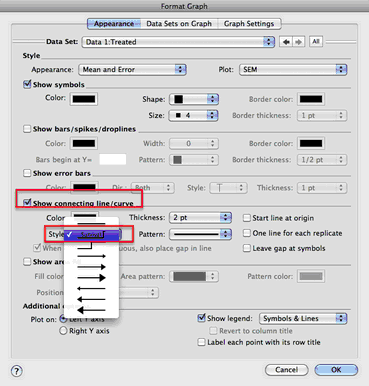Uncheck Show connecting line/curve
The image size is (369, 386).
[x=27, y=203]
